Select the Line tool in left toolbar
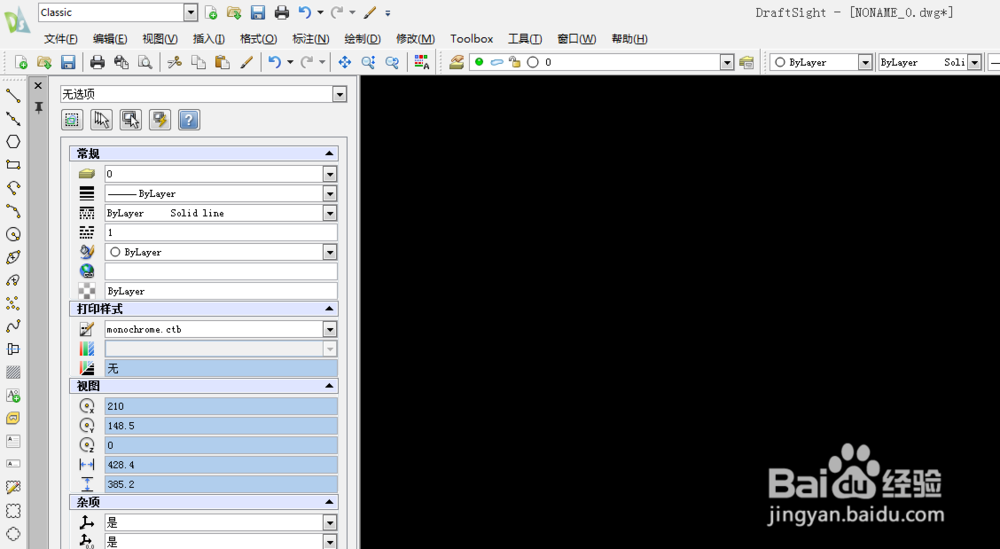Viewport: 1000px width, 549px height. 13,96
